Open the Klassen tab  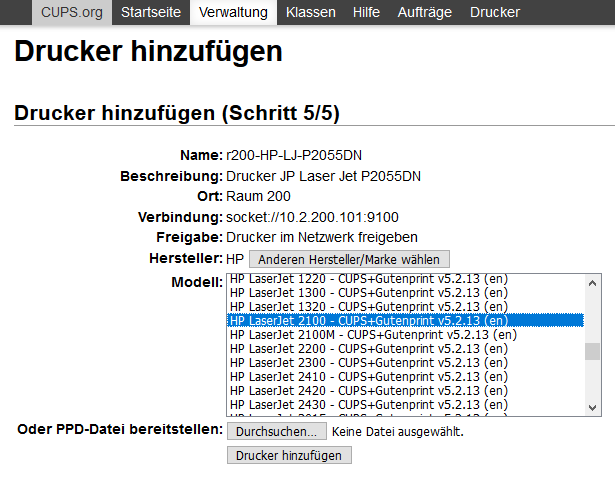coord(311,12)
